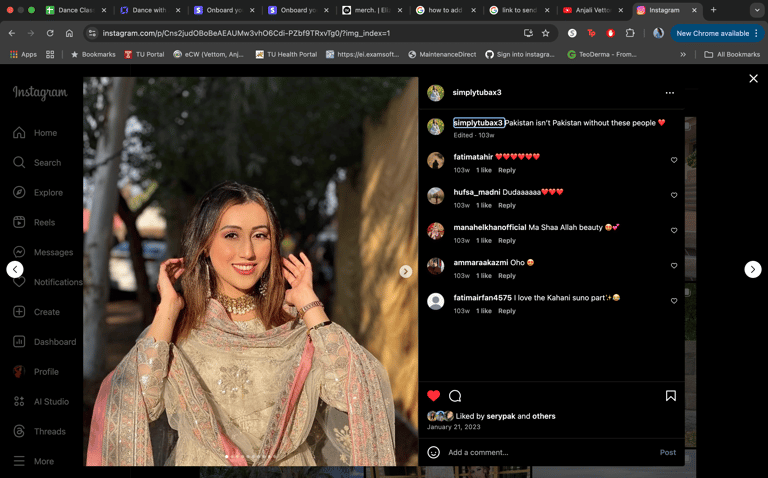Image resolution: width=768 pixels, height=478 pixels.
Task: Open Home in Instagram sidebar
Action: pos(35,133)
